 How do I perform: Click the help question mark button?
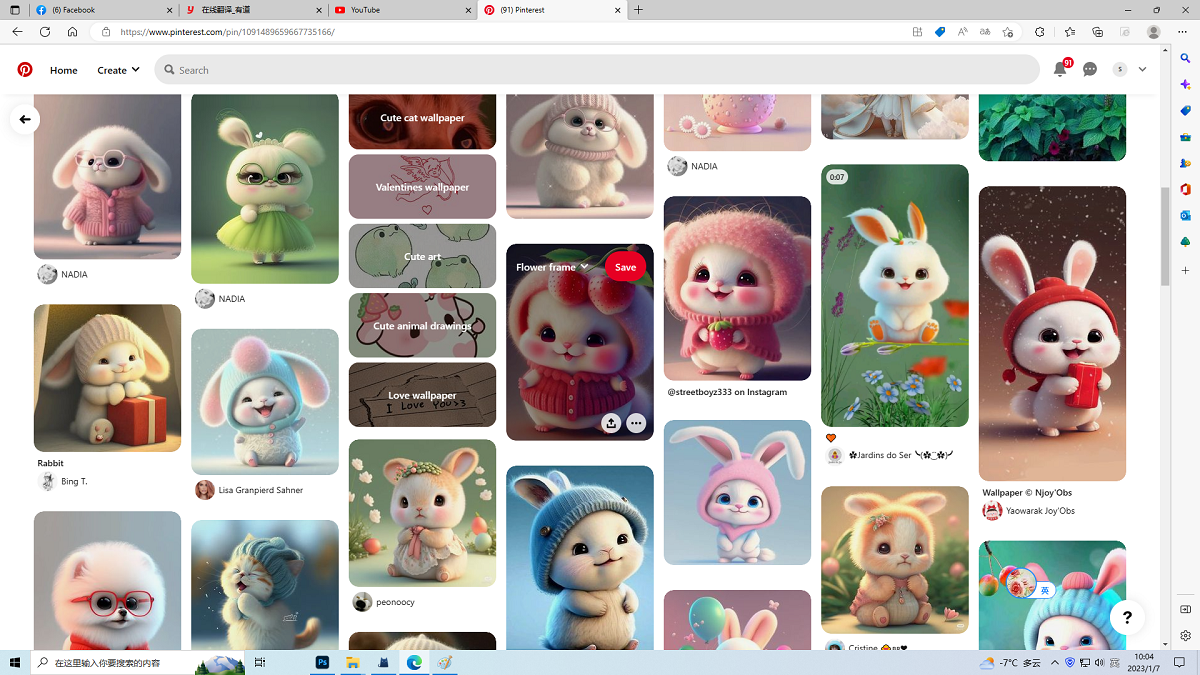pyautogui.click(x=1127, y=617)
